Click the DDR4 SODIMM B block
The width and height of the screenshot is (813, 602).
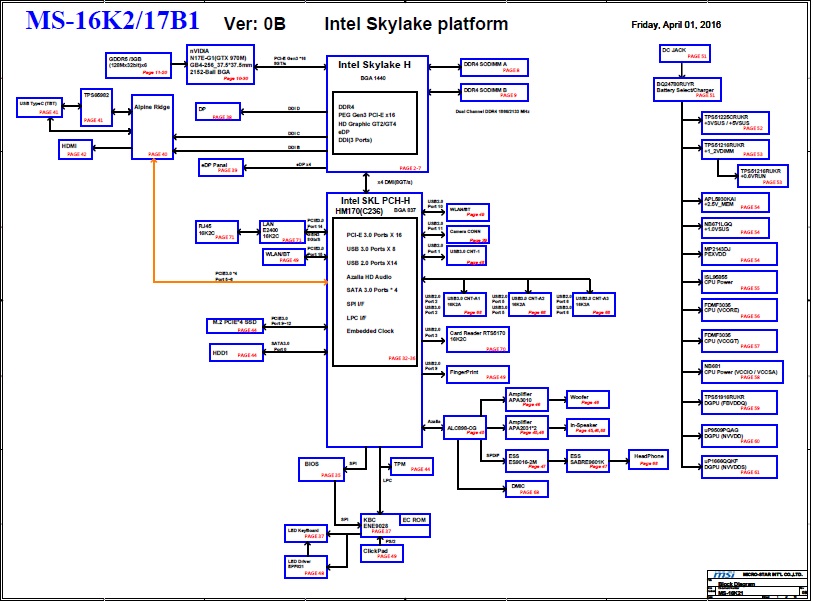(494, 92)
